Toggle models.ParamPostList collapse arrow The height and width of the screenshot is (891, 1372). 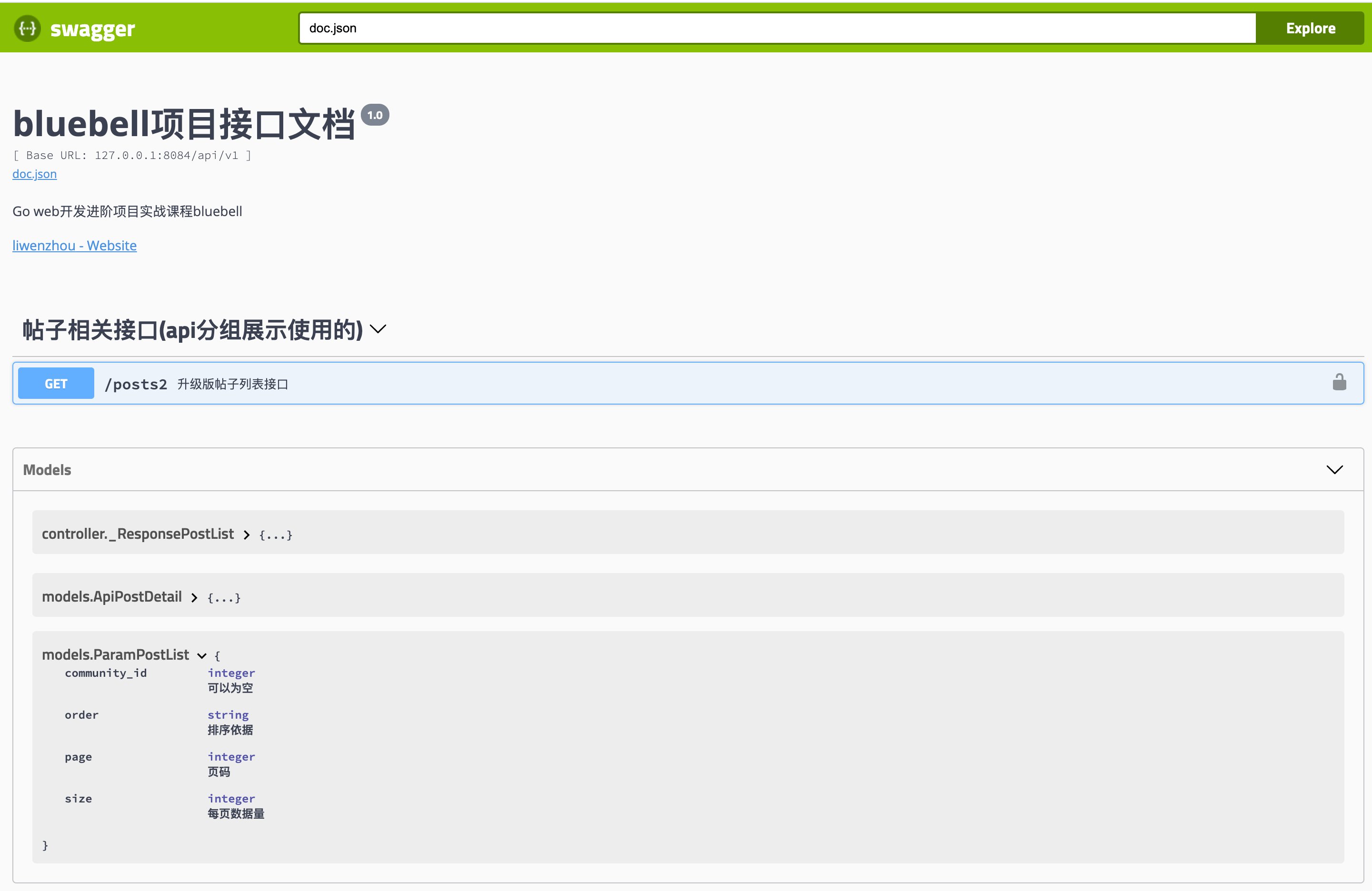pyautogui.click(x=200, y=654)
